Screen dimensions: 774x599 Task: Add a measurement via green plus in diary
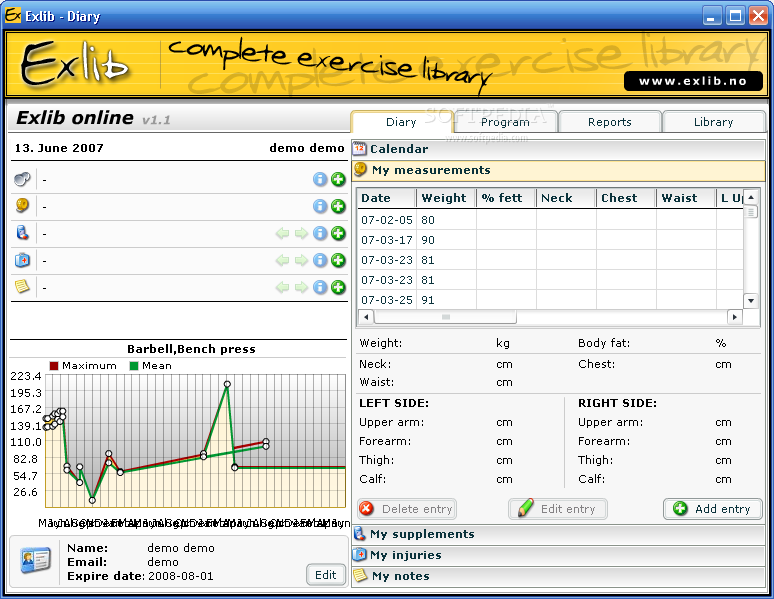(338, 206)
